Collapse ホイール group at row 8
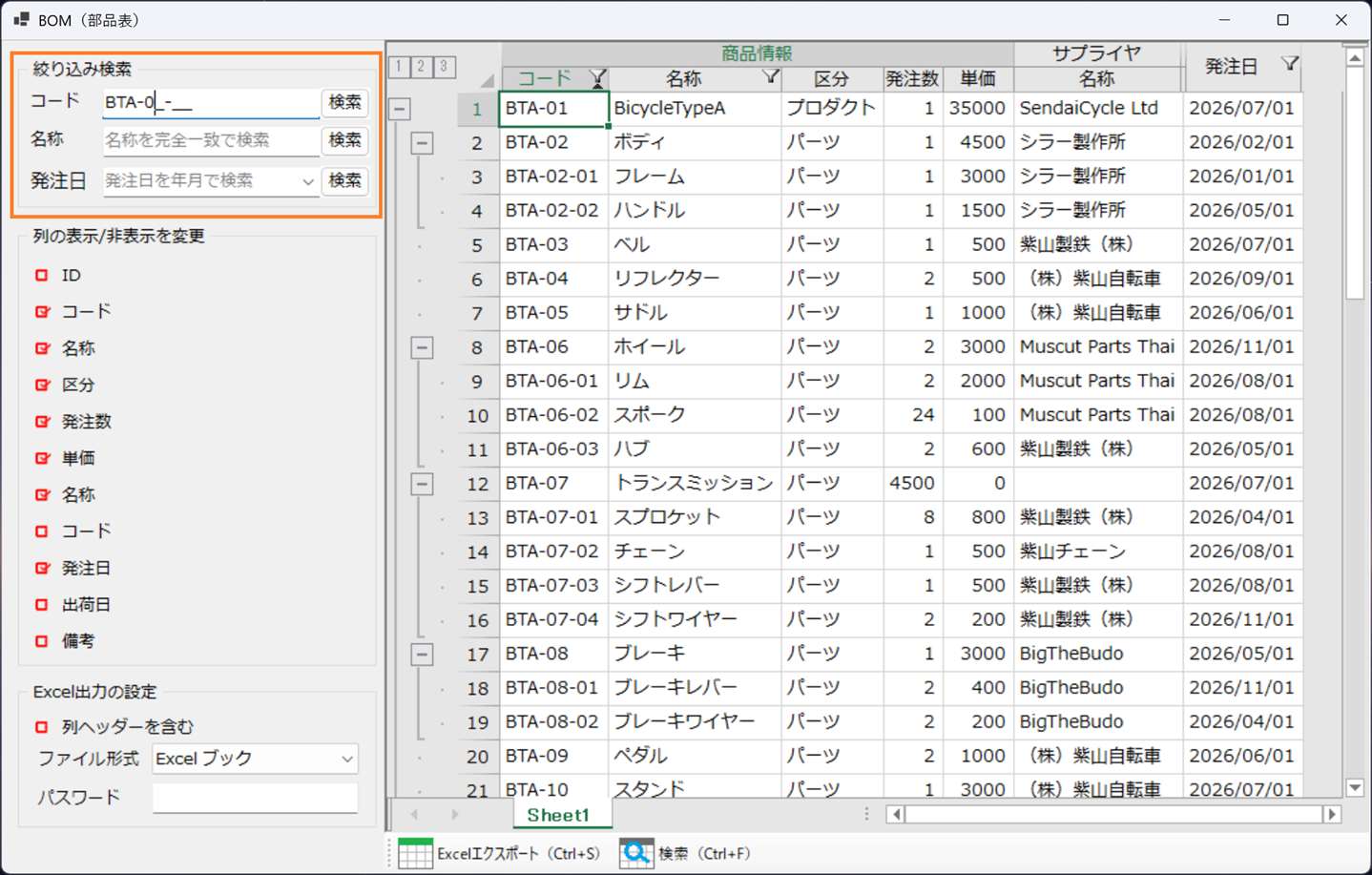Screen dimensions: 1372x875 422,347
